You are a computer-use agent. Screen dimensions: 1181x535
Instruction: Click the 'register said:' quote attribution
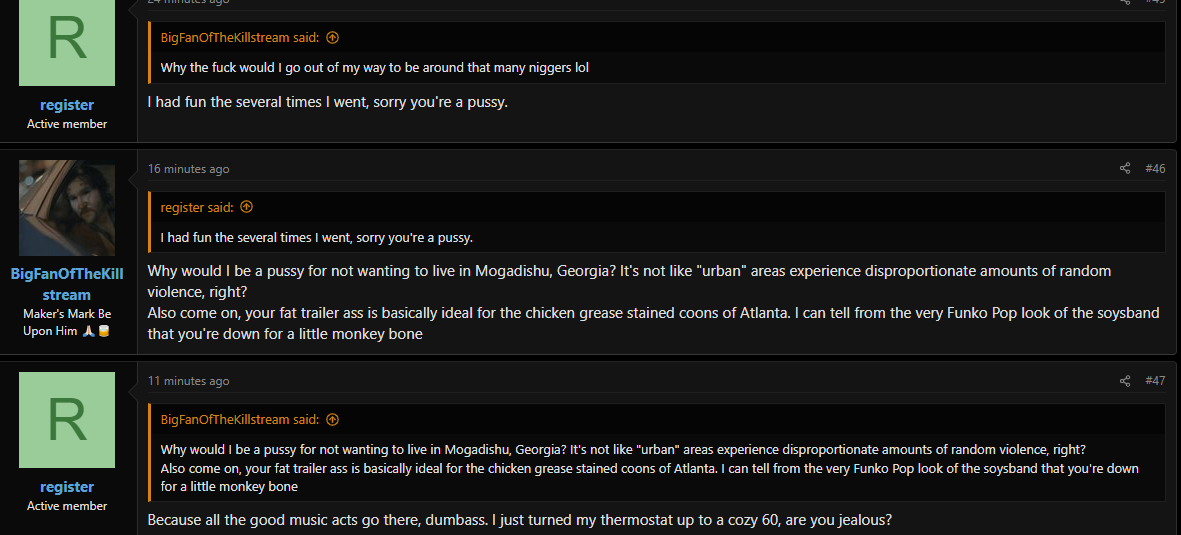197,207
